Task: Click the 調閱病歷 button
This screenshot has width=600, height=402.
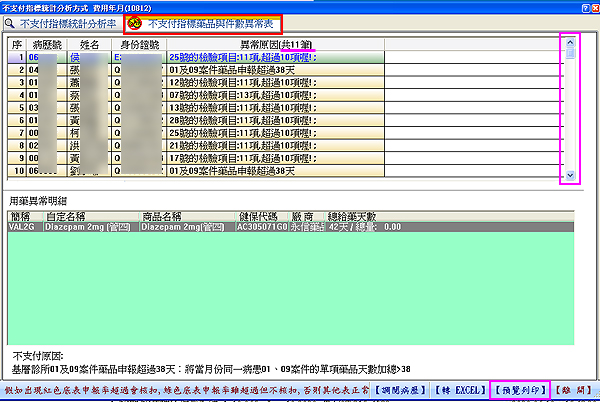Action: click(401, 386)
